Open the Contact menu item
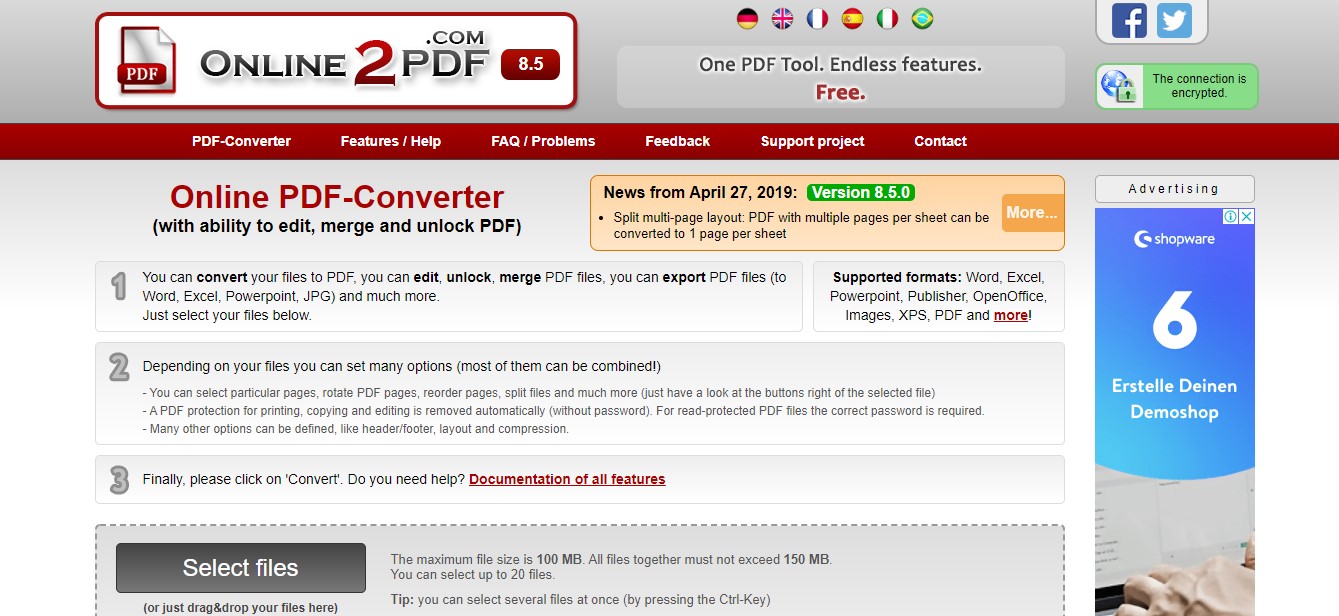This screenshot has width=1339, height=616. click(940, 141)
